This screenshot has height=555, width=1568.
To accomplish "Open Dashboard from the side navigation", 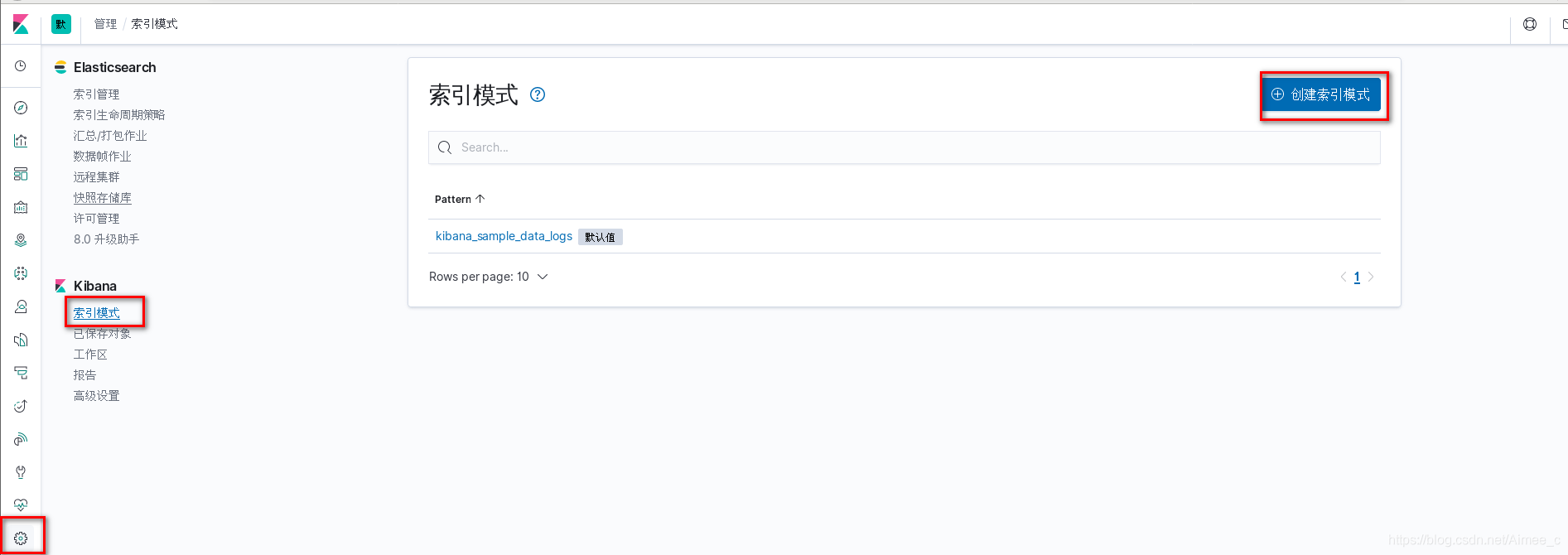I will pyautogui.click(x=21, y=174).
